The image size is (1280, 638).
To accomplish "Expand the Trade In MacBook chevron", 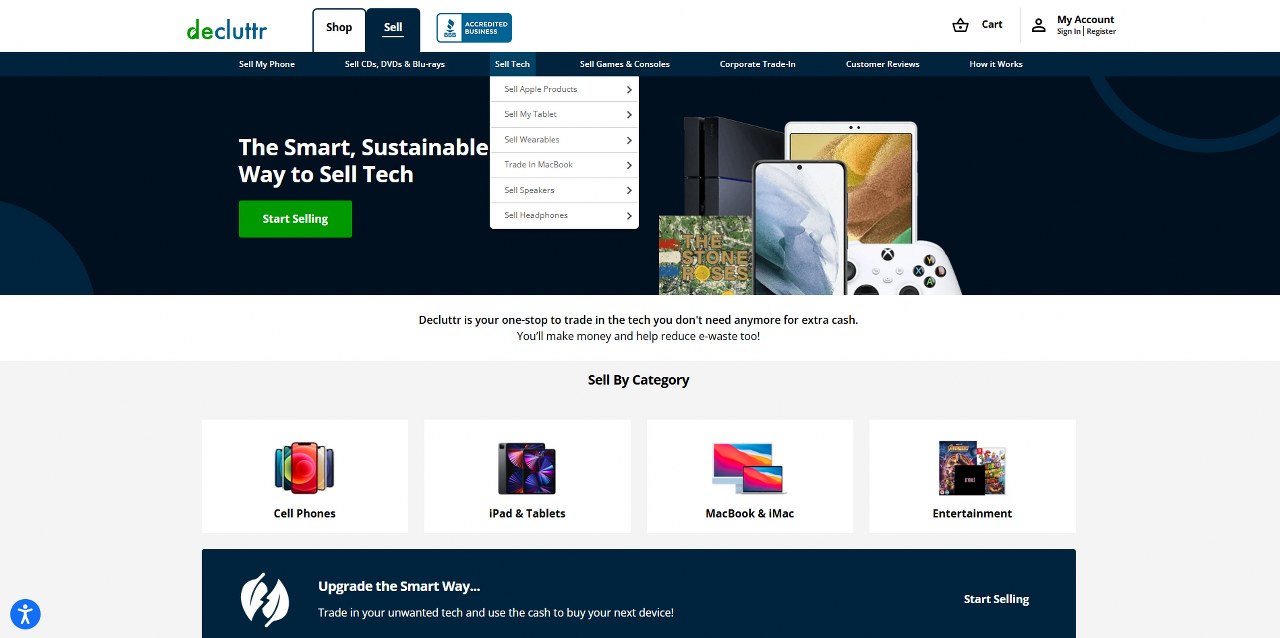I will 629,165.
